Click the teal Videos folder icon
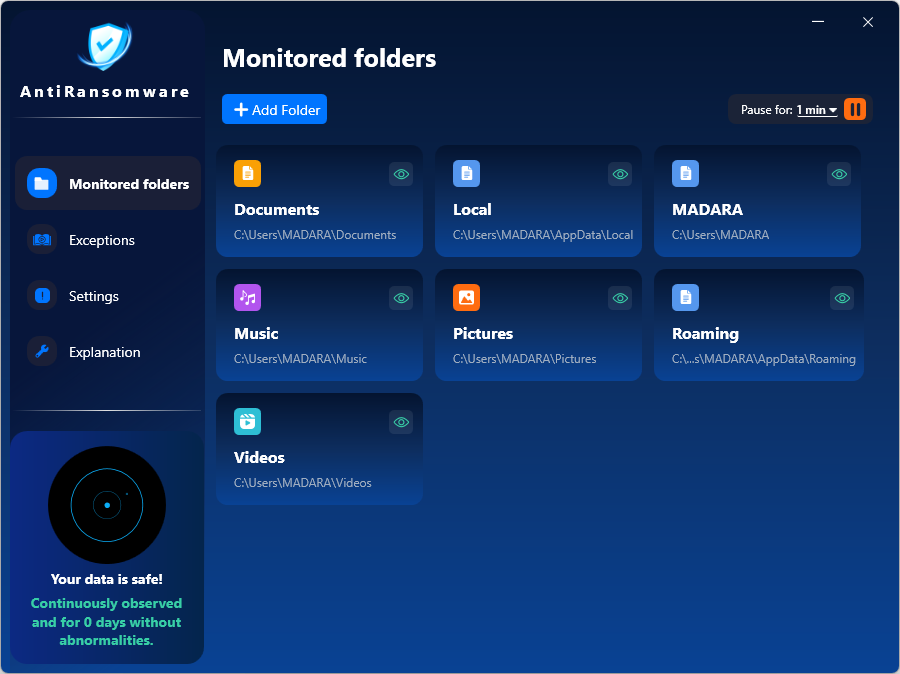This screenshot has width=900, height=674. point(247,421)
